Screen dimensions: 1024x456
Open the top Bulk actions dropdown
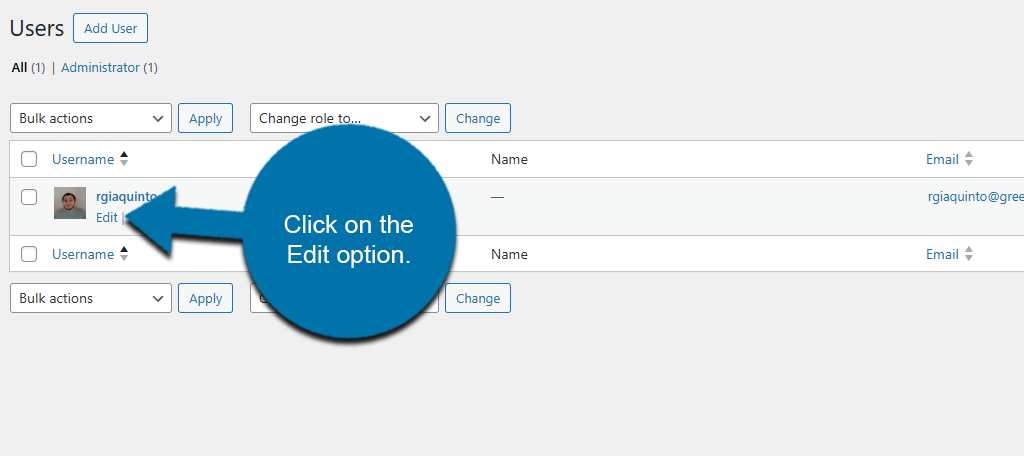click(91, 118)
